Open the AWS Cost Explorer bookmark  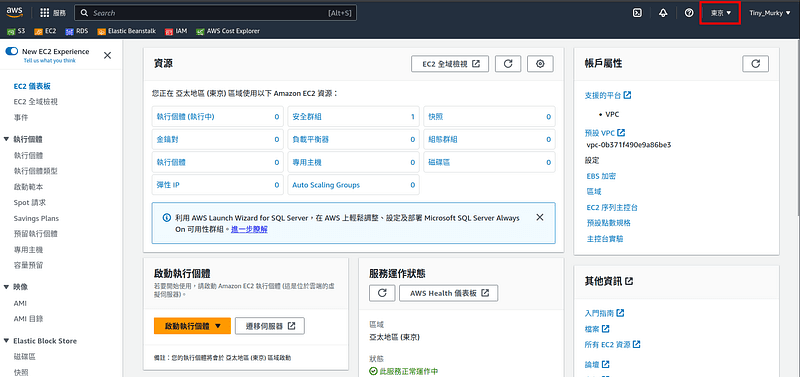coord(228,31)
